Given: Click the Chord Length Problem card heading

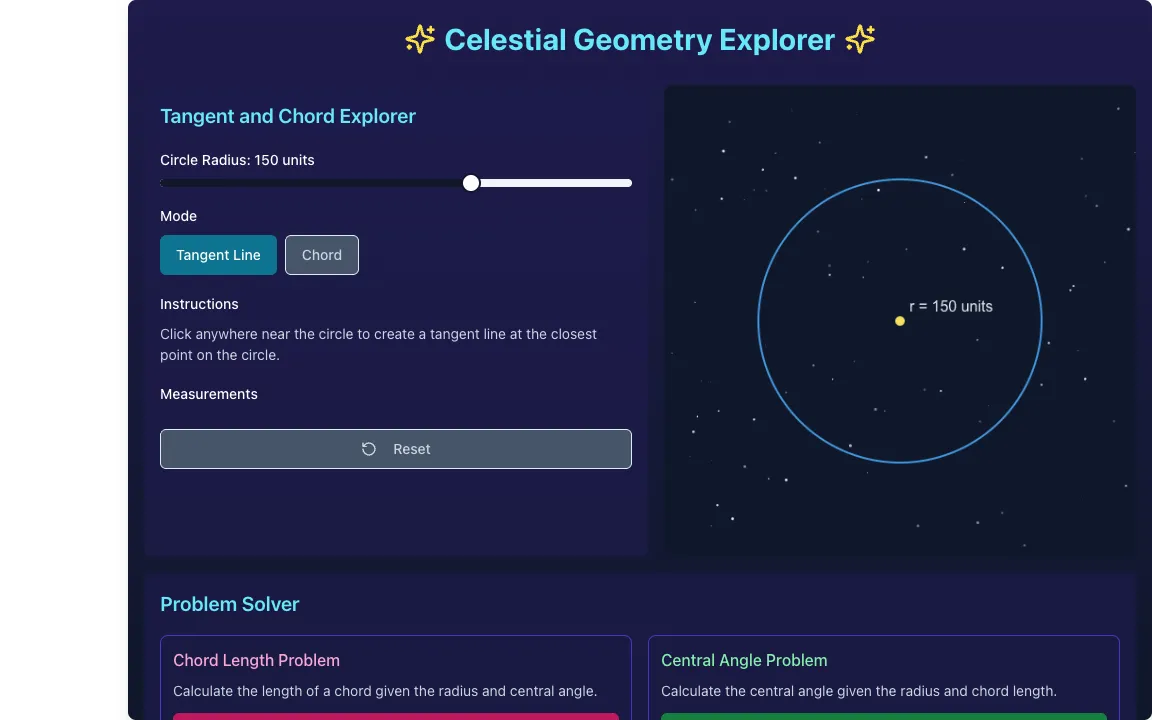Looking at the screenshot, I should (256, 660).
